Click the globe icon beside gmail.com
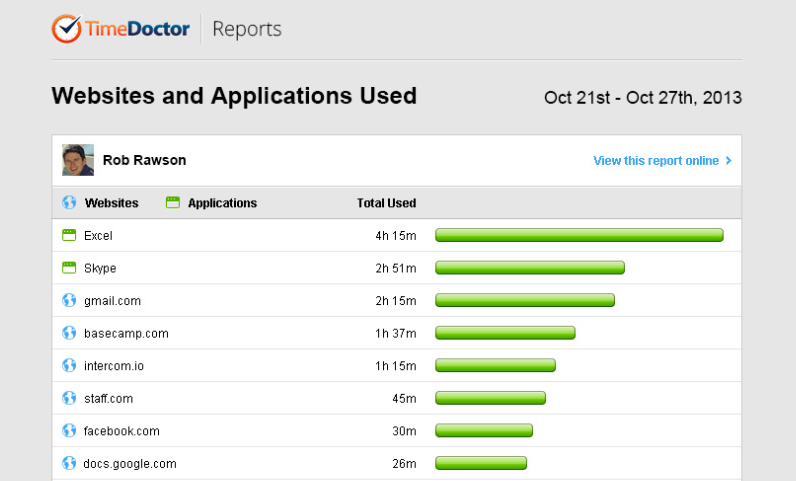 pyautogui.click(x=69, y=300)
